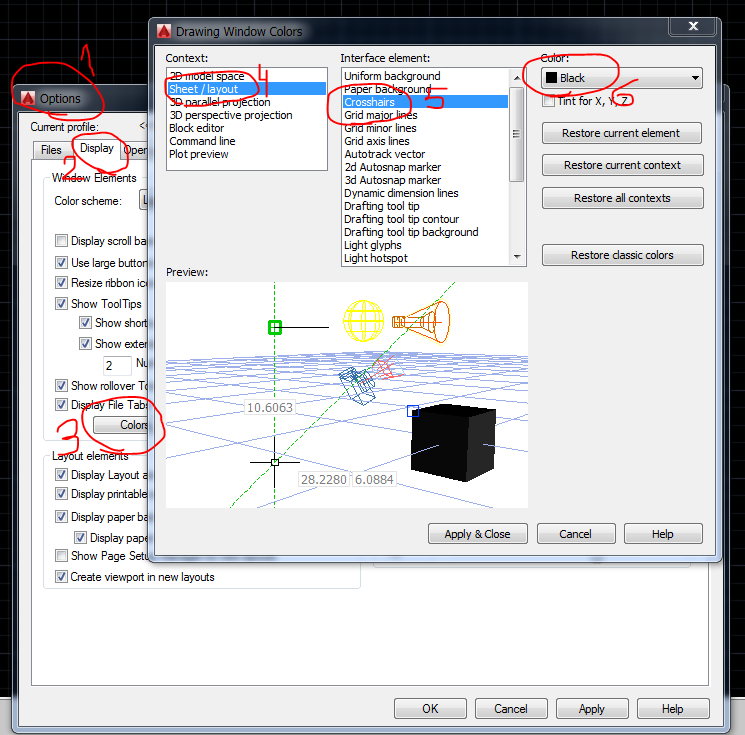Viewport: 745px width, 735px height.
Task: Click Apply in the Options dialog
Action: click(x=592, y=709)
